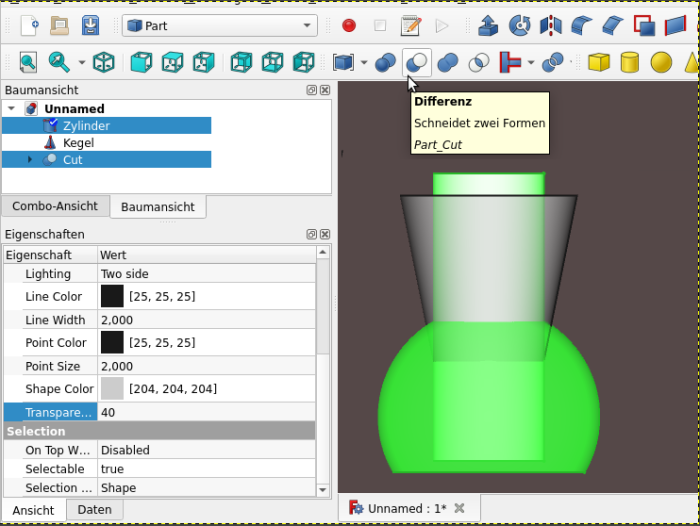Screen dimensions: 700x526
Task: Save the document with the save icon
Action: 90,25
